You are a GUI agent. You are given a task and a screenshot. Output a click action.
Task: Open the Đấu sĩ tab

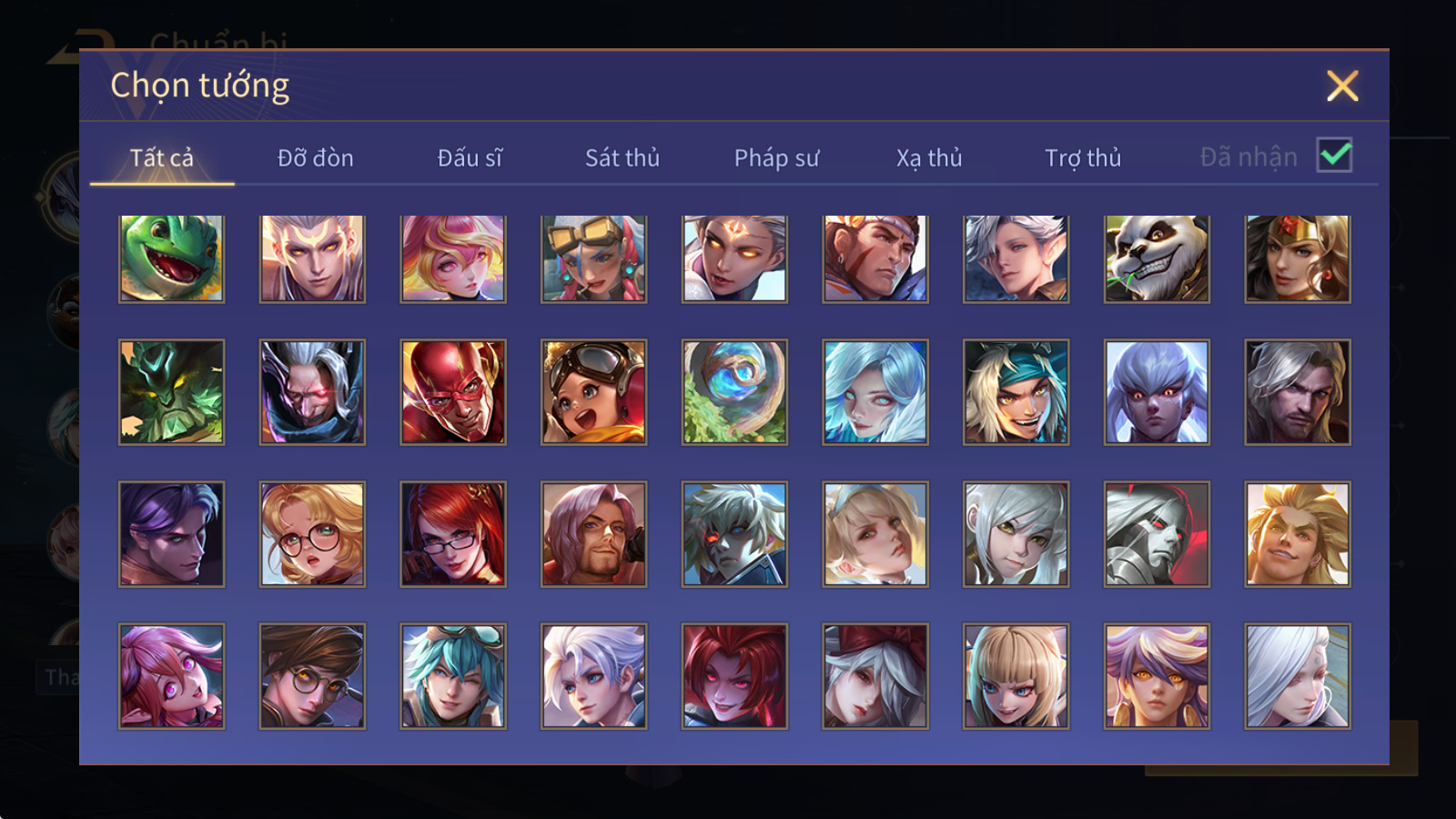(x=470, y=157)
